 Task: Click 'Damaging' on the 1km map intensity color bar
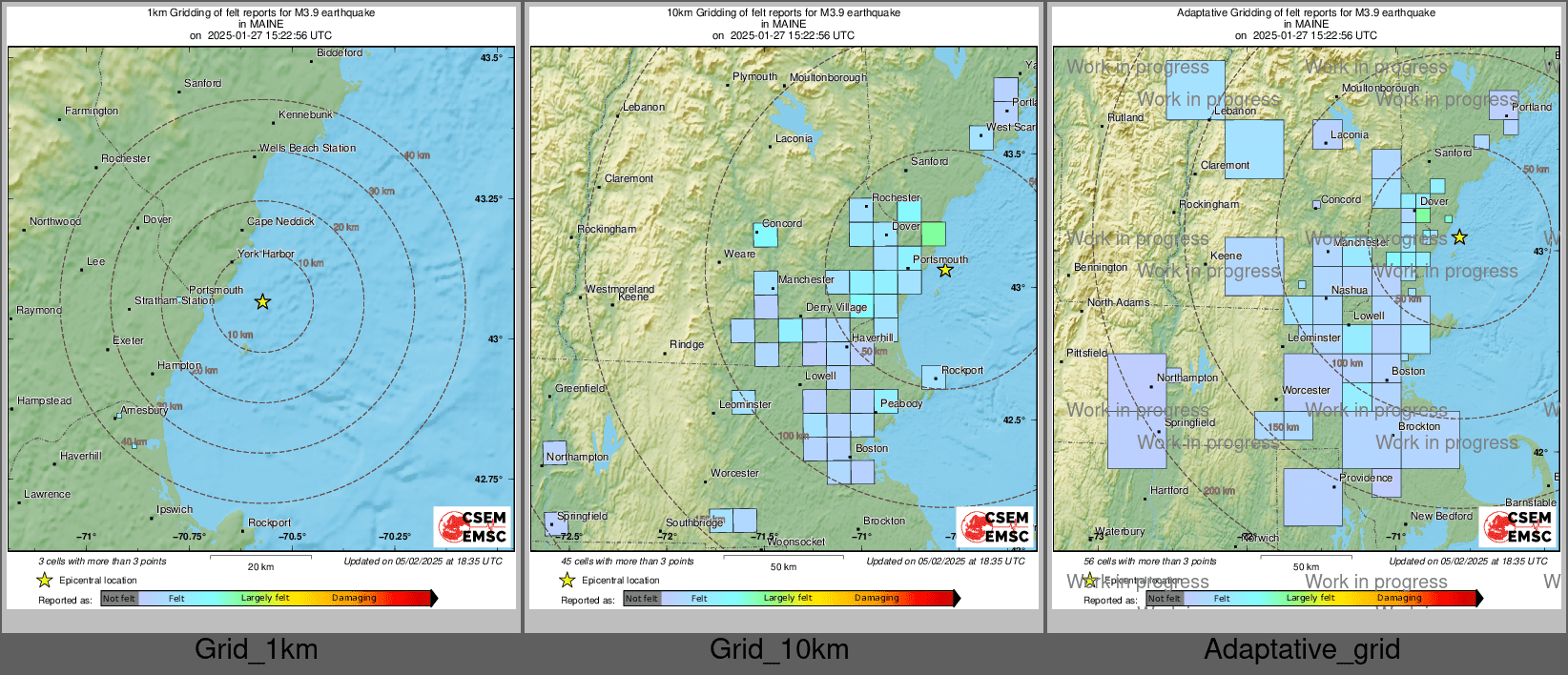coord(354,598)
